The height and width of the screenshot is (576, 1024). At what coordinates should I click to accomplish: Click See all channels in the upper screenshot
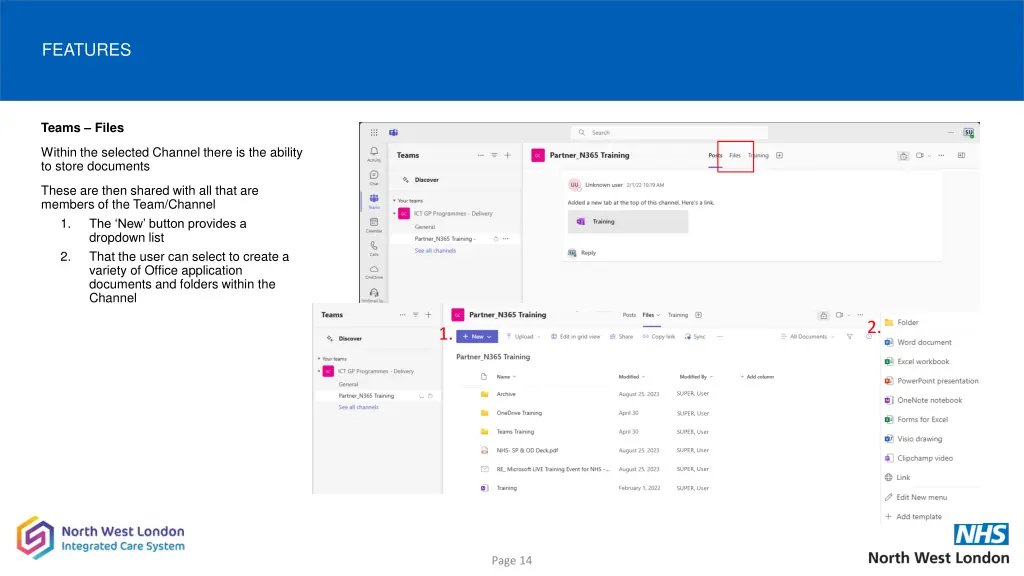click(435, 251)
